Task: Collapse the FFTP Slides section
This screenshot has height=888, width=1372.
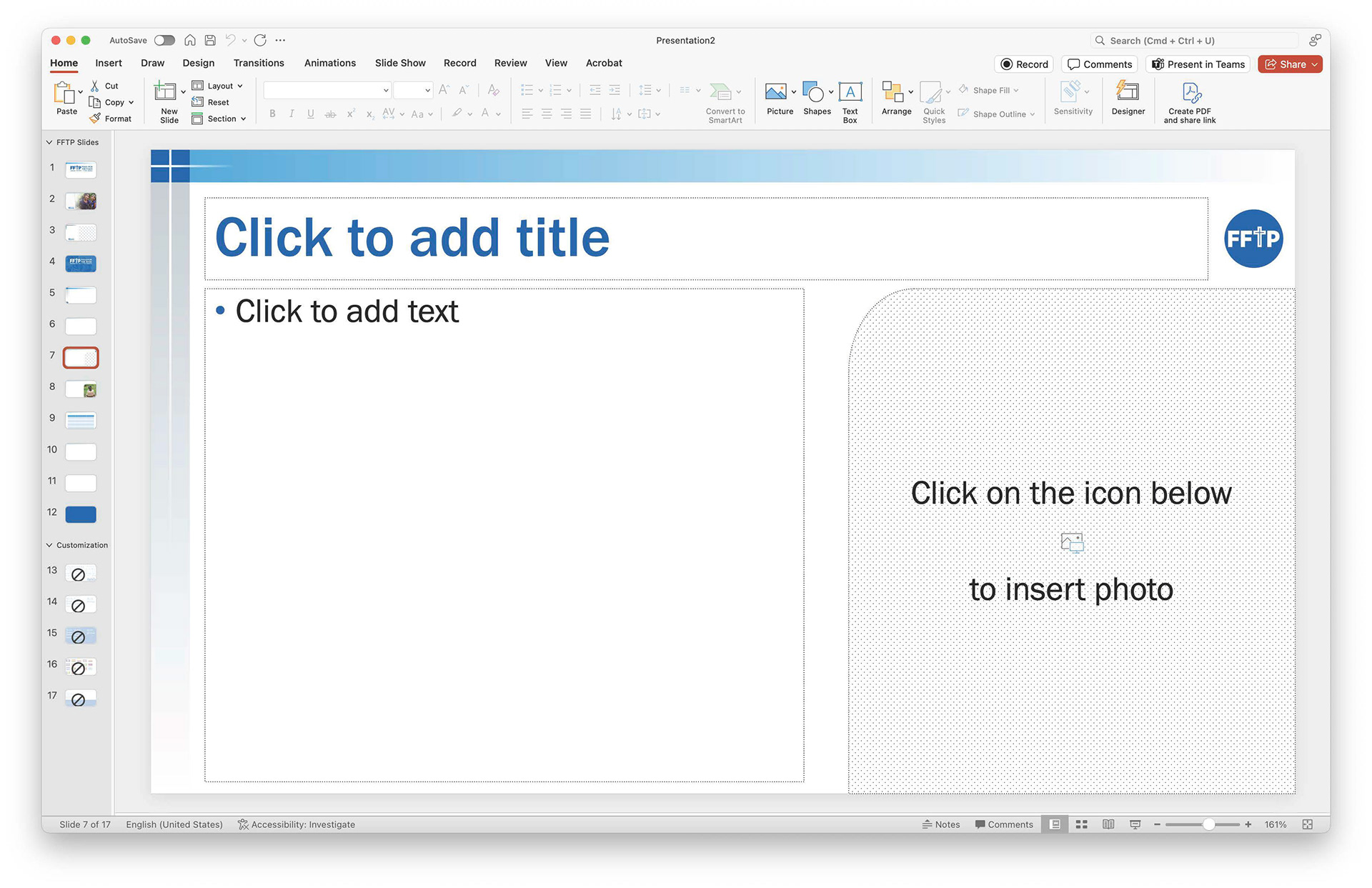Action: [49, 142]
